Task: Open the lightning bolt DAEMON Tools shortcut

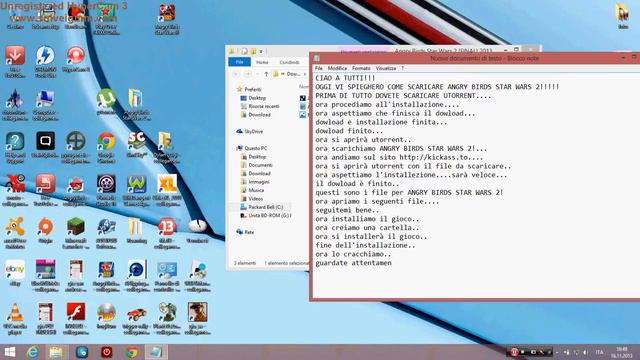Action: [45, 61]
